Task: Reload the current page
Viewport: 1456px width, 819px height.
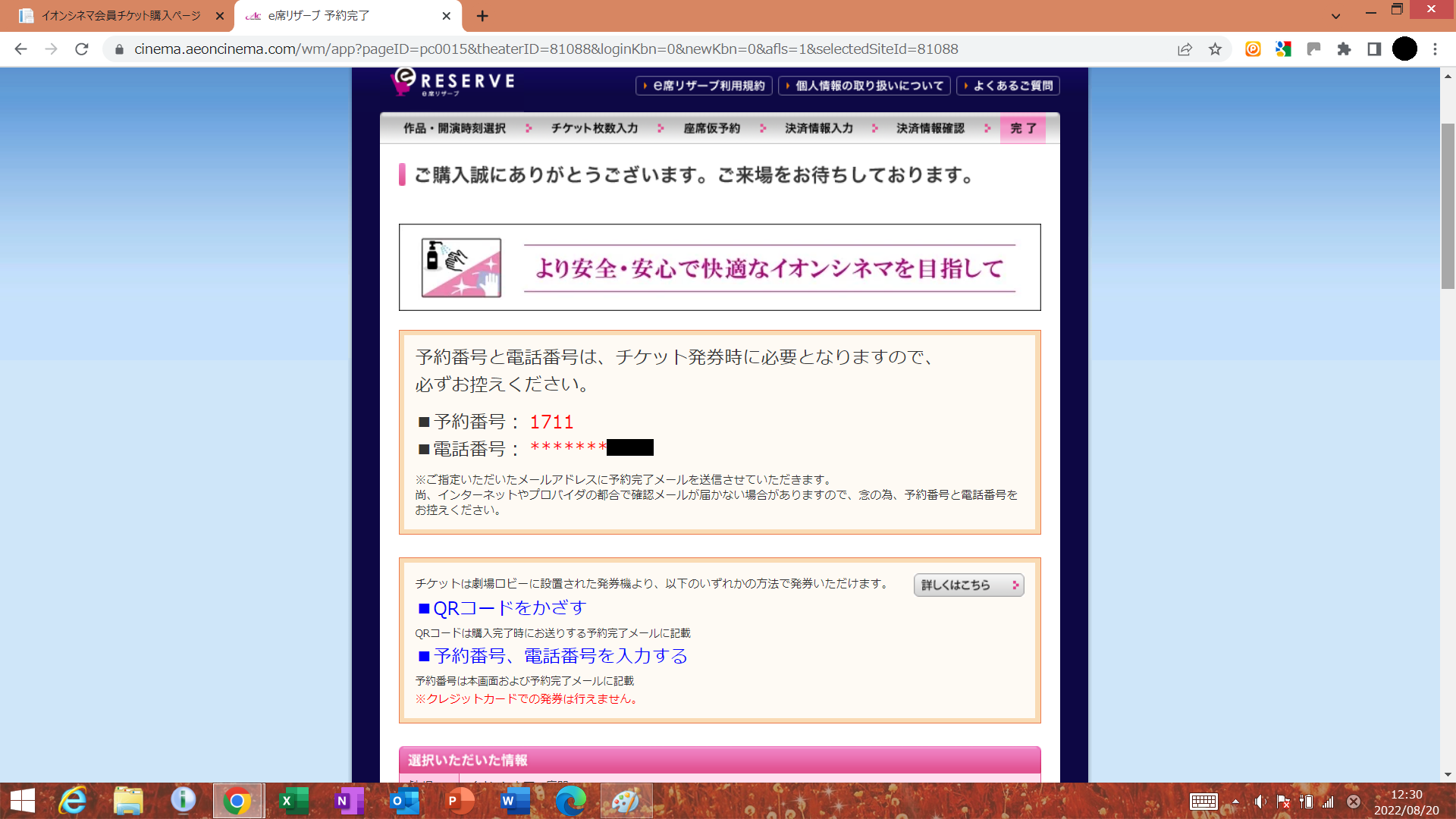Action: point(82,49)
